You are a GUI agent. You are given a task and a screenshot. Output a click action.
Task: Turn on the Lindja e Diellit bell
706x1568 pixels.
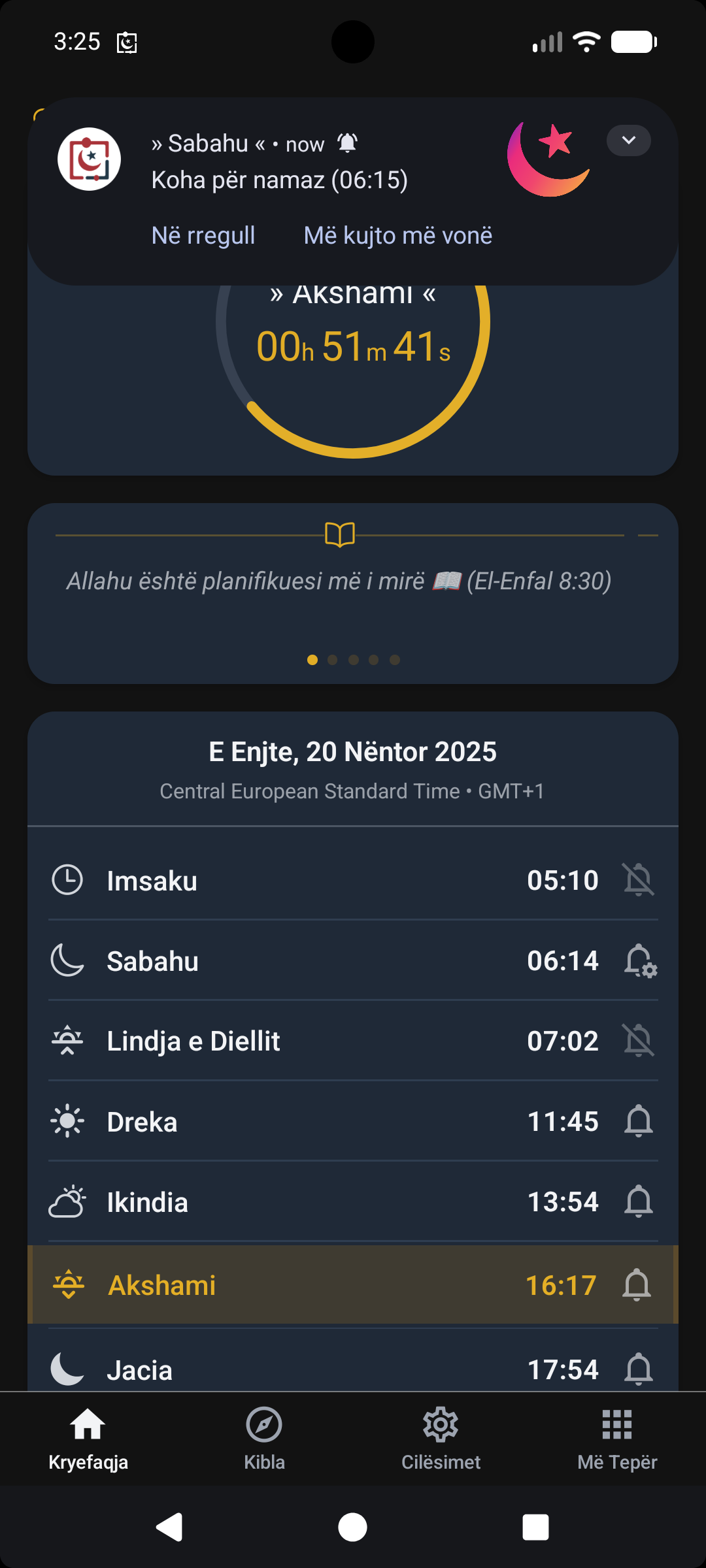[x=638, y=1041]
